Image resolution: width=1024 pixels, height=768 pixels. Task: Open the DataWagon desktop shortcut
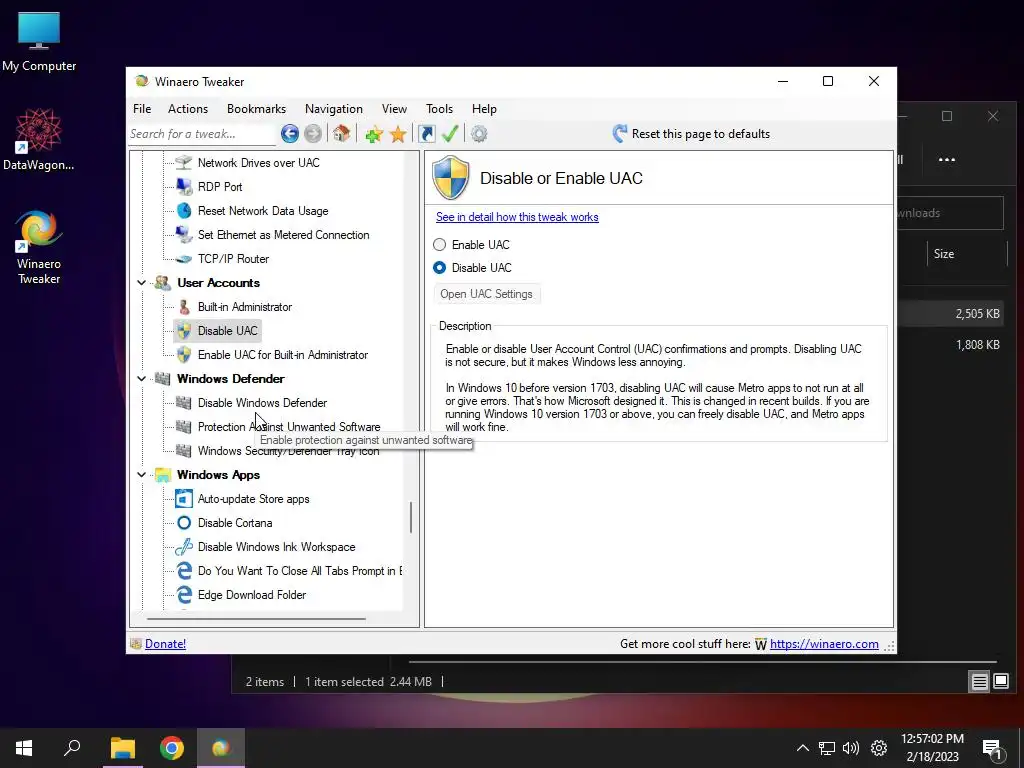coord(39,139)
